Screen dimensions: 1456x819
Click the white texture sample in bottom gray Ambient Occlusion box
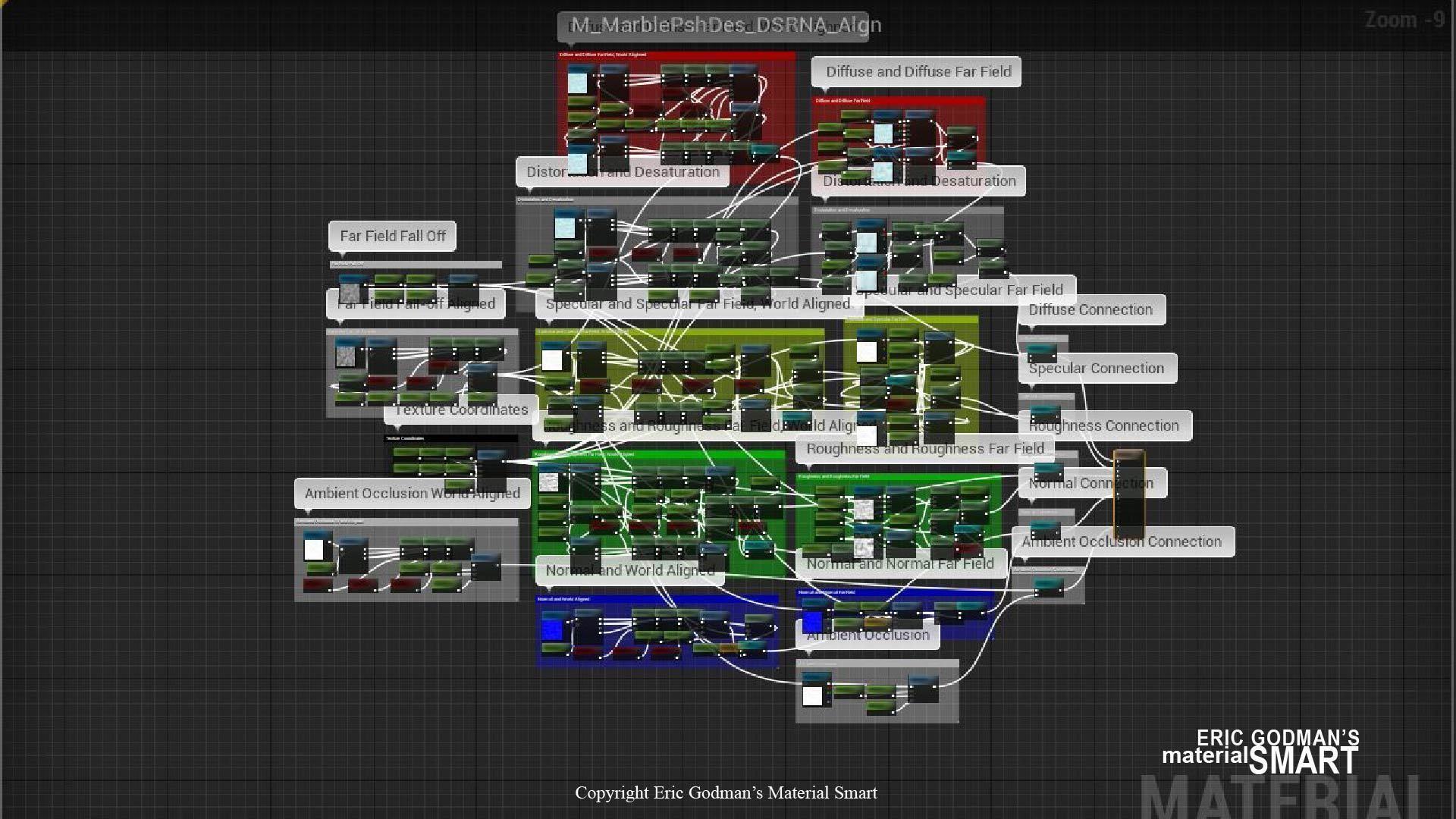(x=812, y=695)
